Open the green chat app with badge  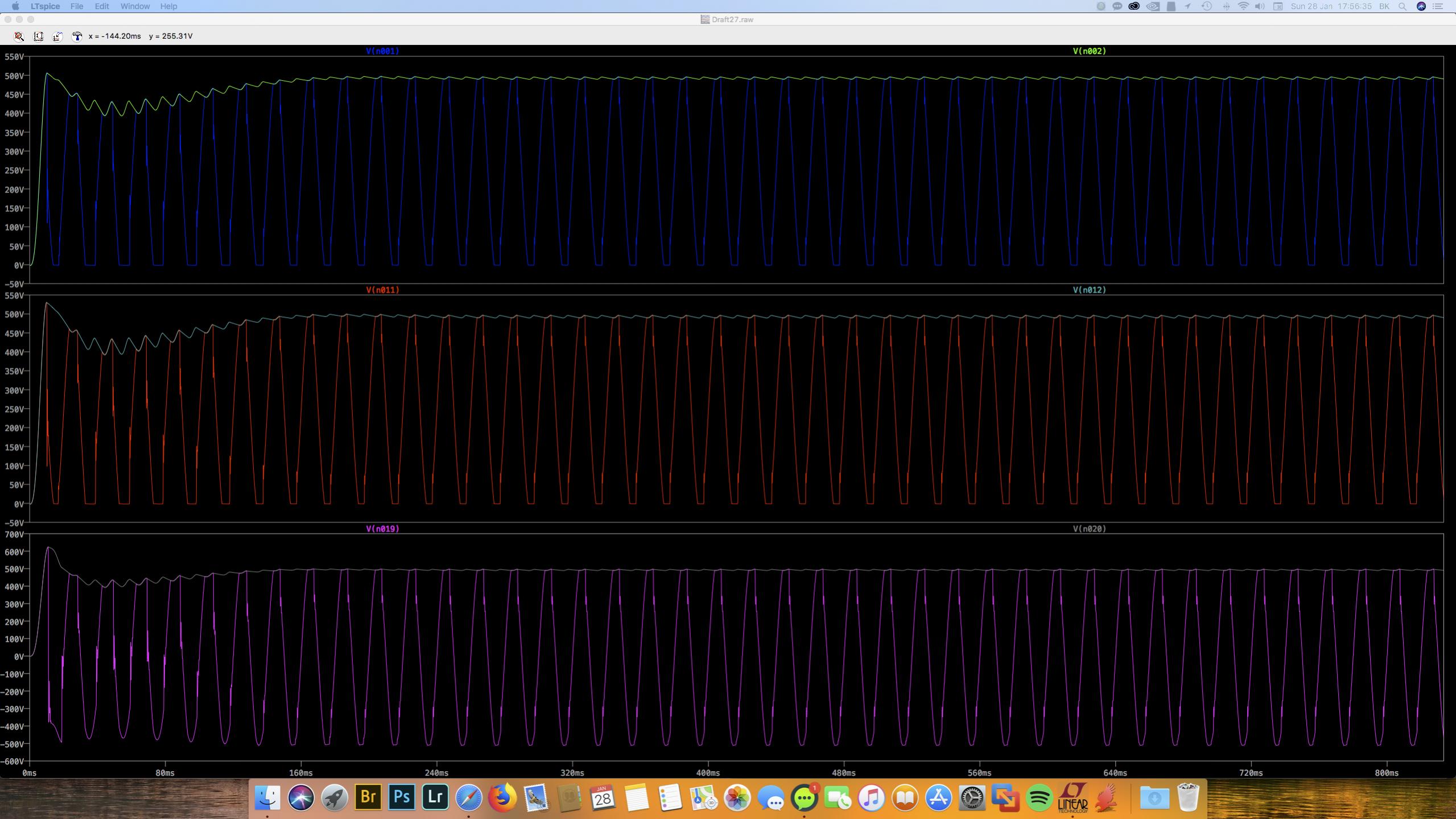[805, 797]
